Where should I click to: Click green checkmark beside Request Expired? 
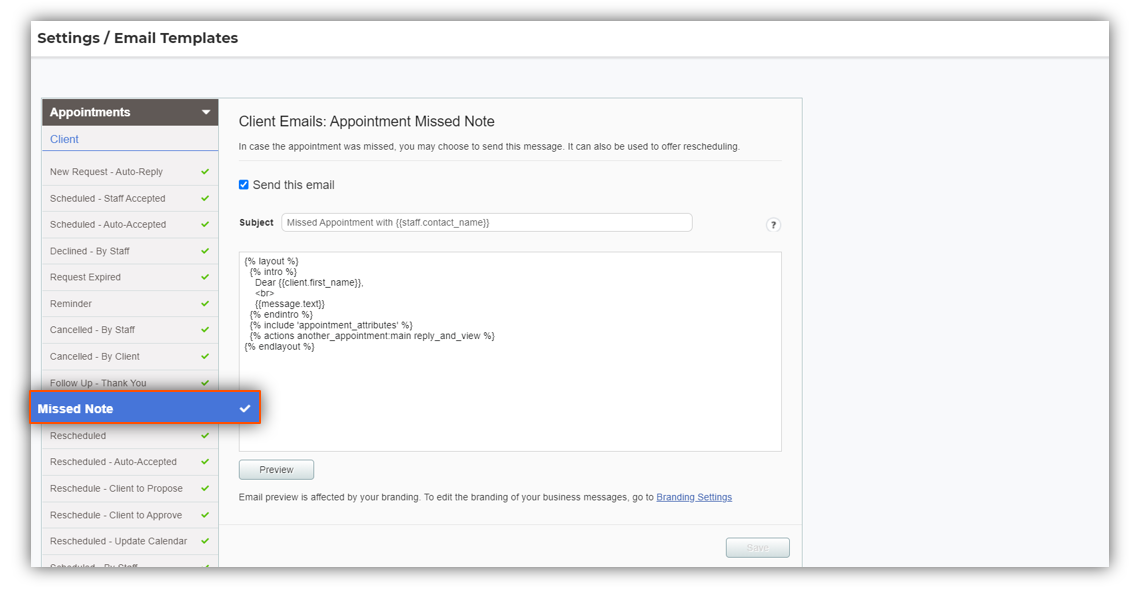pyautogui.click(x=205, y=277)
